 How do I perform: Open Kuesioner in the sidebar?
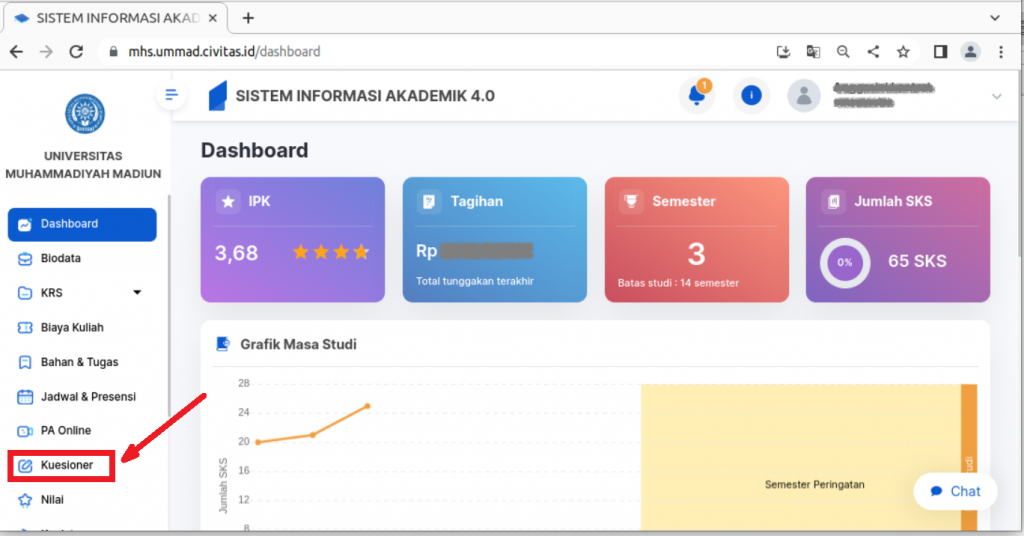pos(66,465)
